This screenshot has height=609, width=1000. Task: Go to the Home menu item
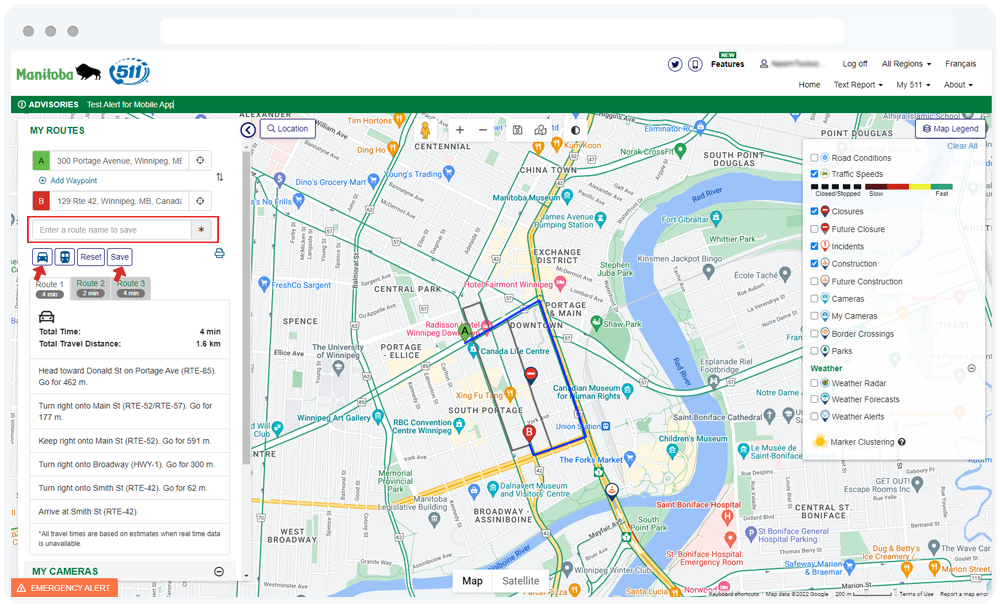[809, 85]
